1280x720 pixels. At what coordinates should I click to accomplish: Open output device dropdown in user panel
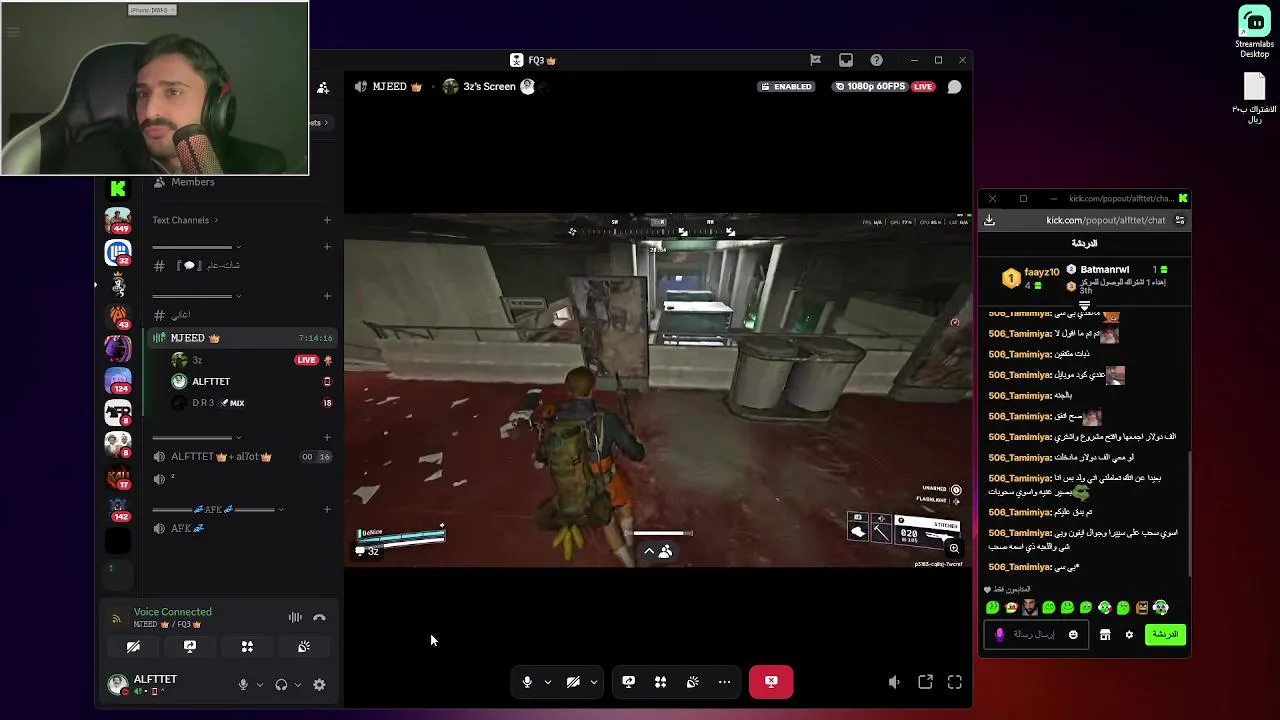pyautogui.click(x=297, y=685)
